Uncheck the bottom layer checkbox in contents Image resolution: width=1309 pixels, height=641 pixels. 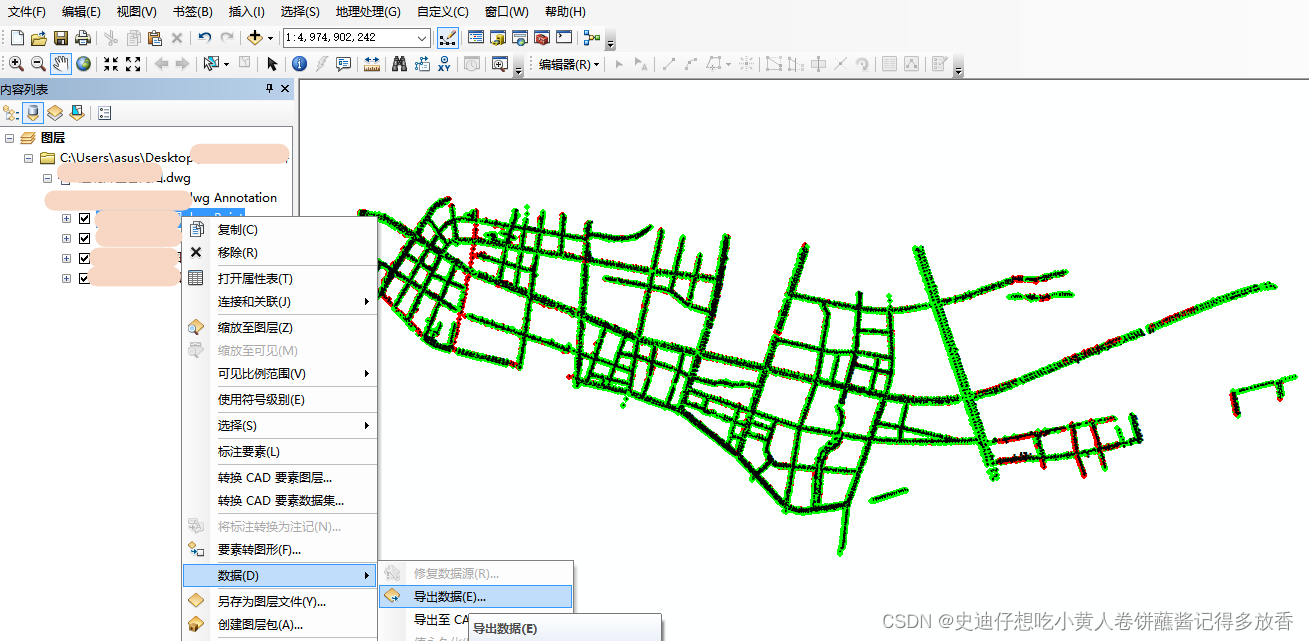click(84, 278)
